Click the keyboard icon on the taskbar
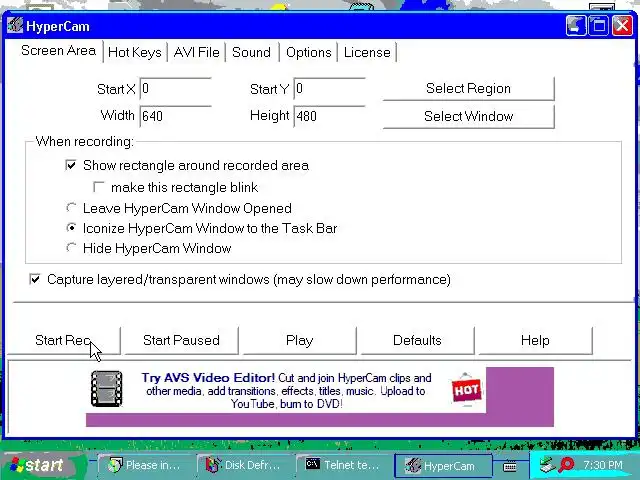 (x=510, y=466)
